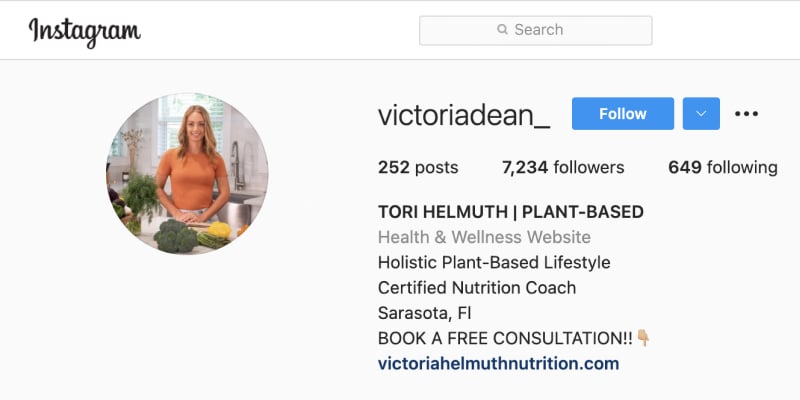Open the 649 following list

coord(723,167)
